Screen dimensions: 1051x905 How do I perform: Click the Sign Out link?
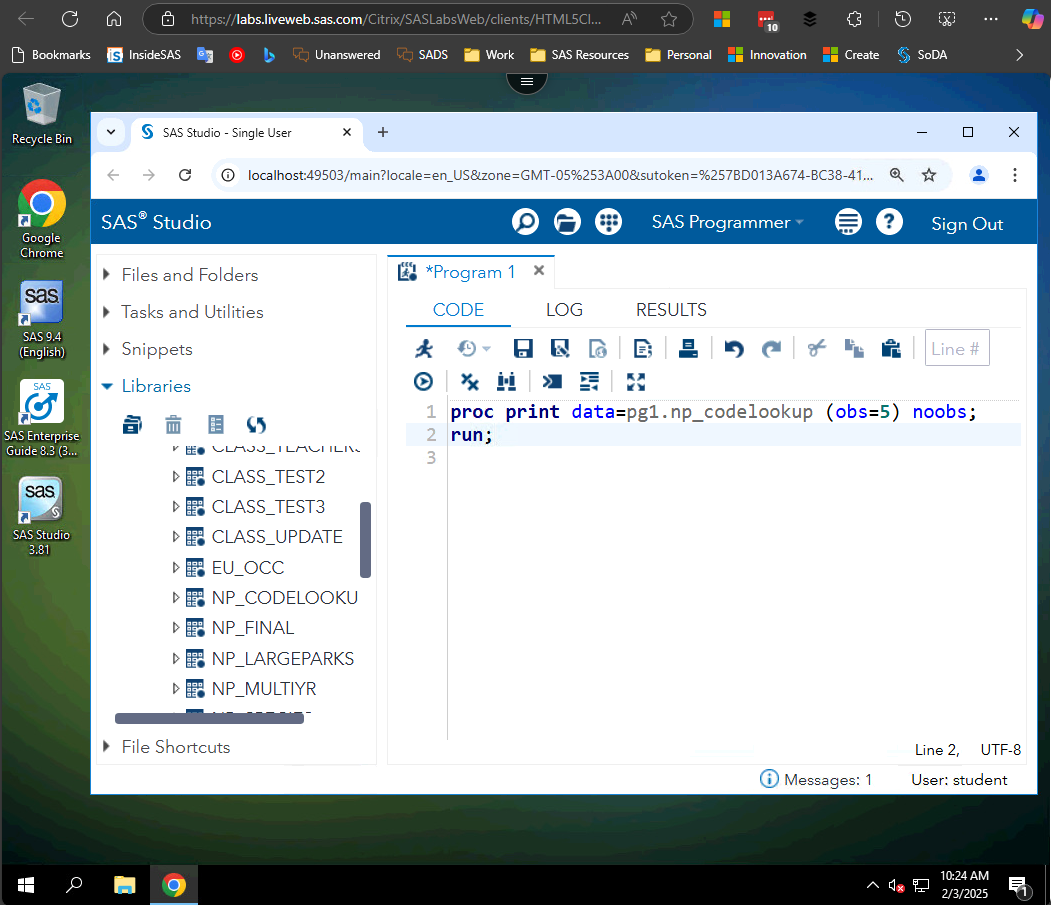tap(966, 222)
